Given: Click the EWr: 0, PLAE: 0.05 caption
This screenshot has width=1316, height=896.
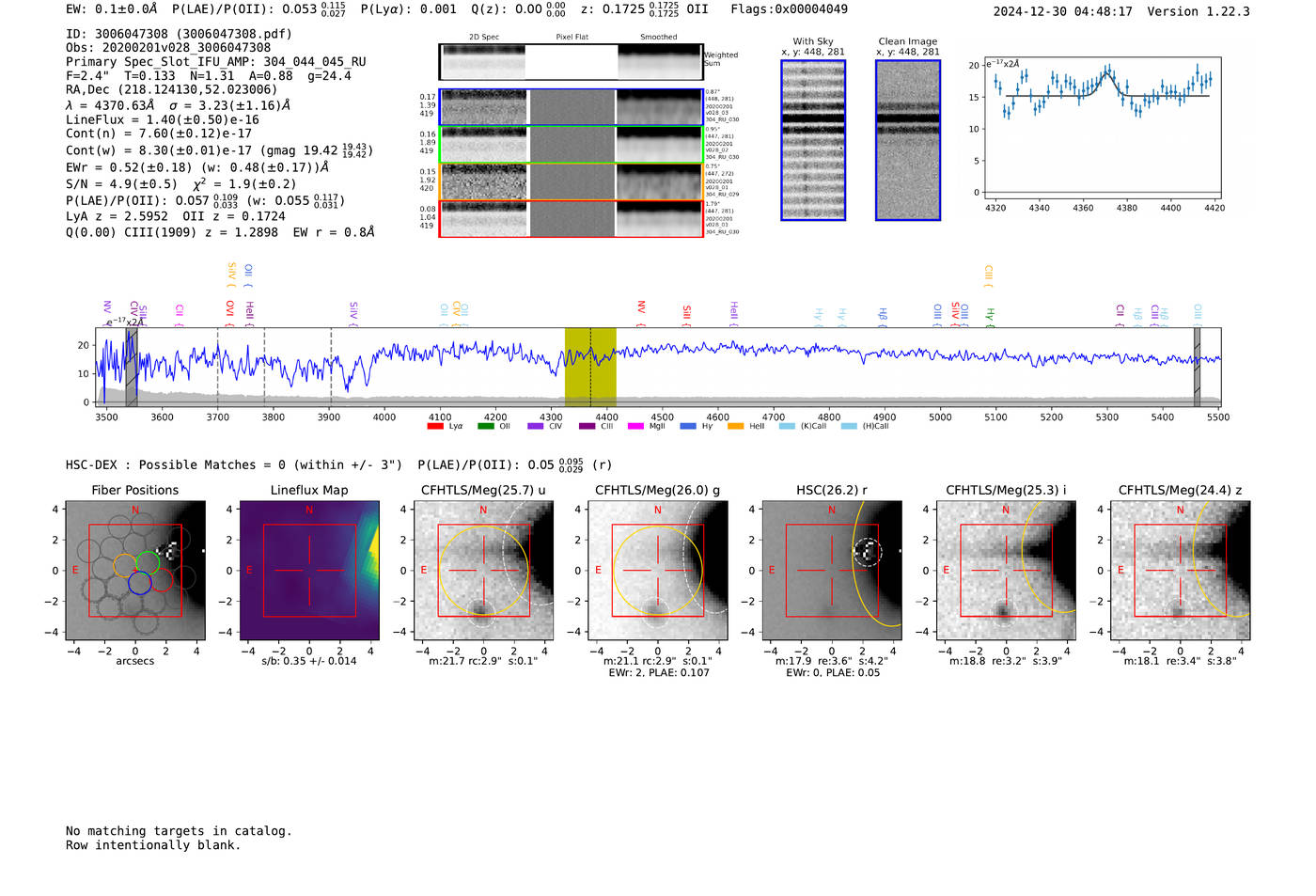Looking at the screenshot, I should click(832, 673).
